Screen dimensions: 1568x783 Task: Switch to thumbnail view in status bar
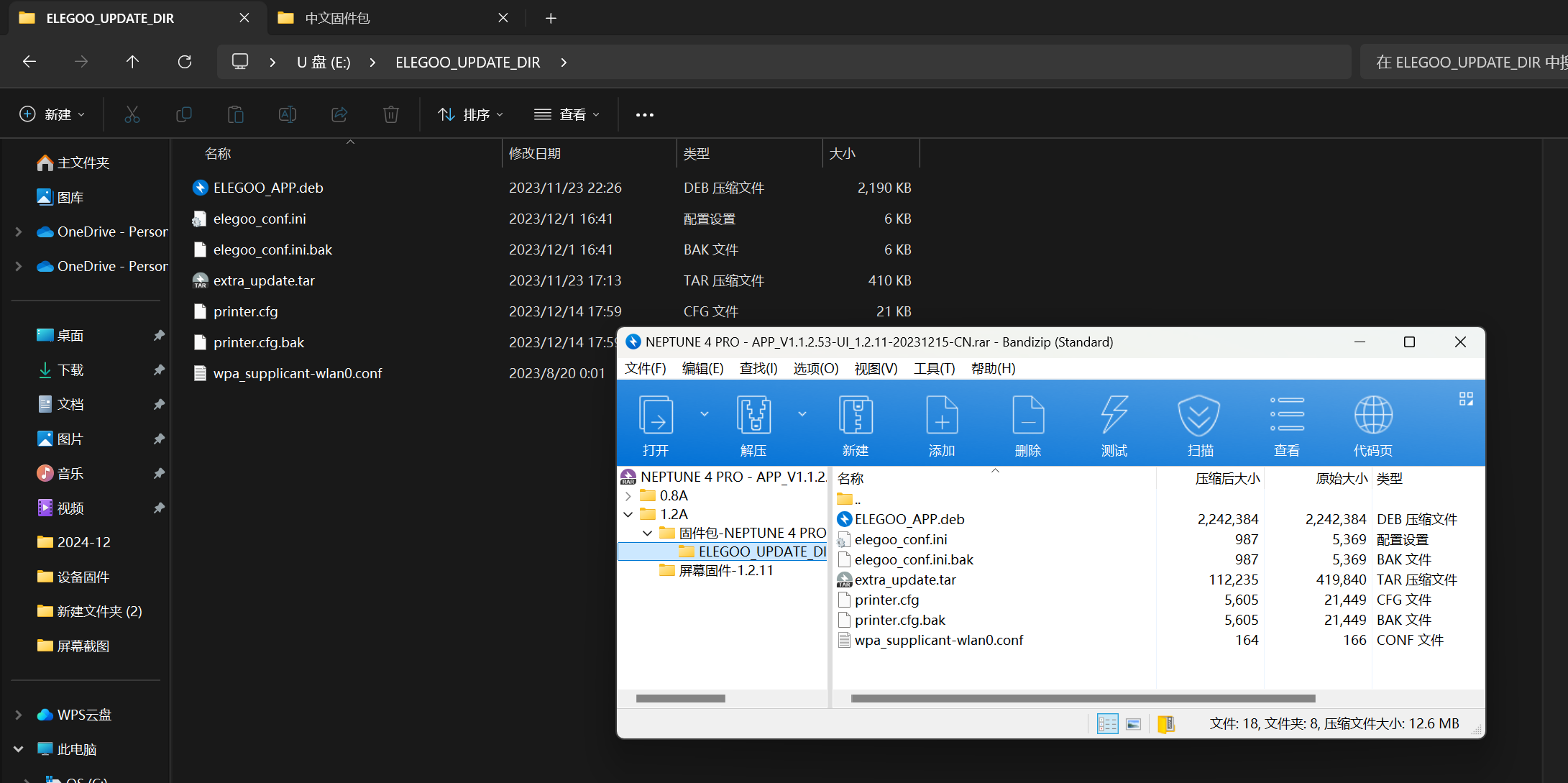pyautogui.click(x=1133, y=724)
